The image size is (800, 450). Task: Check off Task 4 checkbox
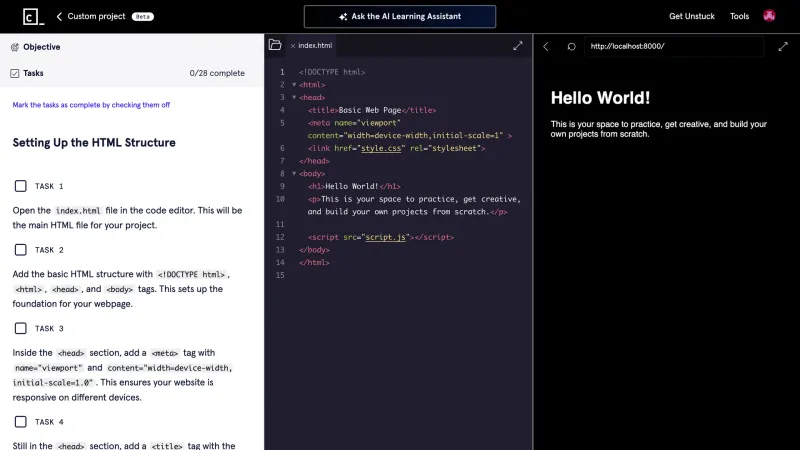click(20, 421)
